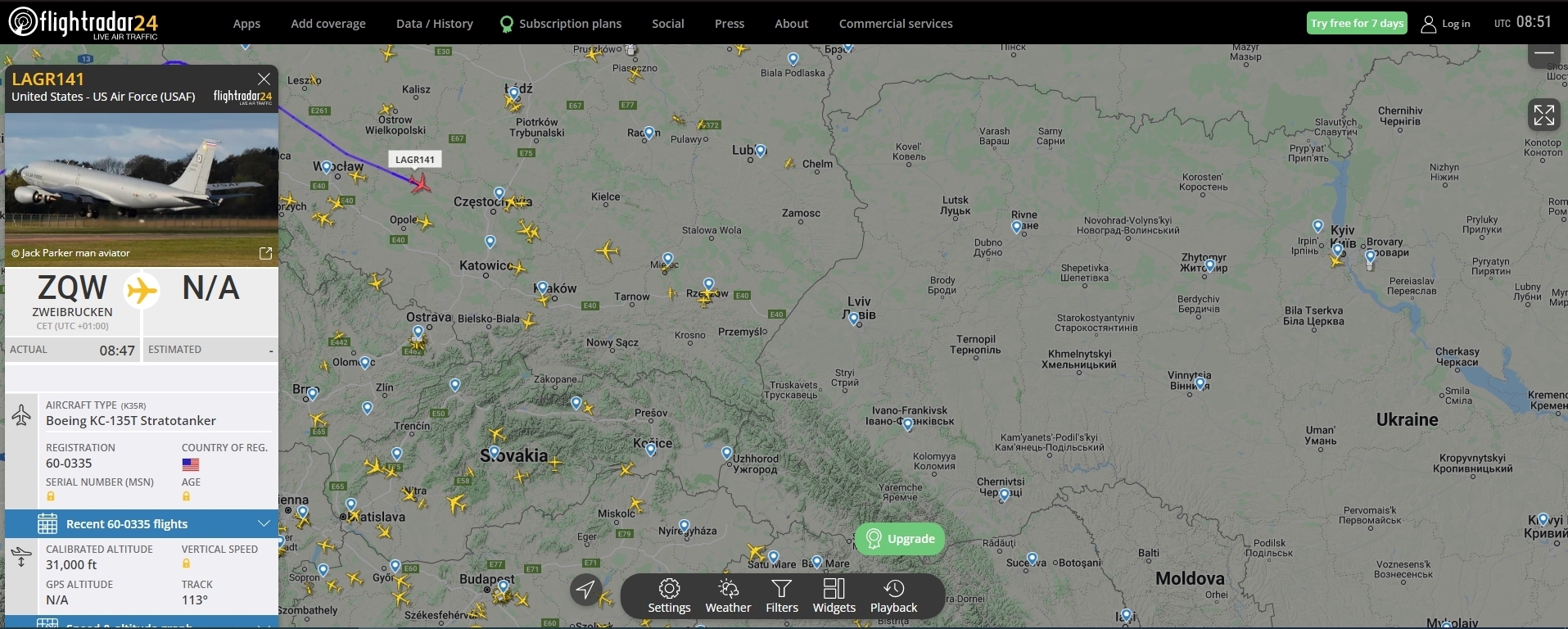
Task: Open the Widgets panel
Action: pyautogui.click(x=834, y=596)
